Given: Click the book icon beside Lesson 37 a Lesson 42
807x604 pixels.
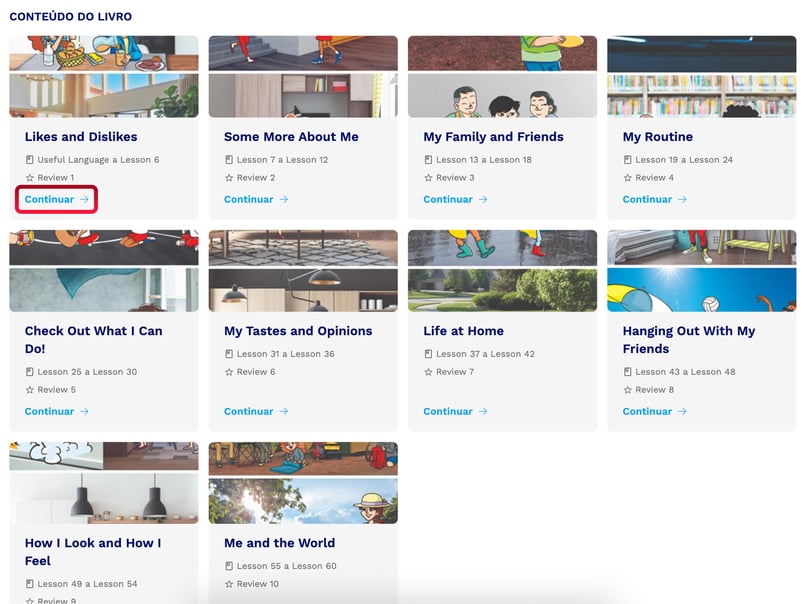Looking at the screenshot, I should pos(428,354).
